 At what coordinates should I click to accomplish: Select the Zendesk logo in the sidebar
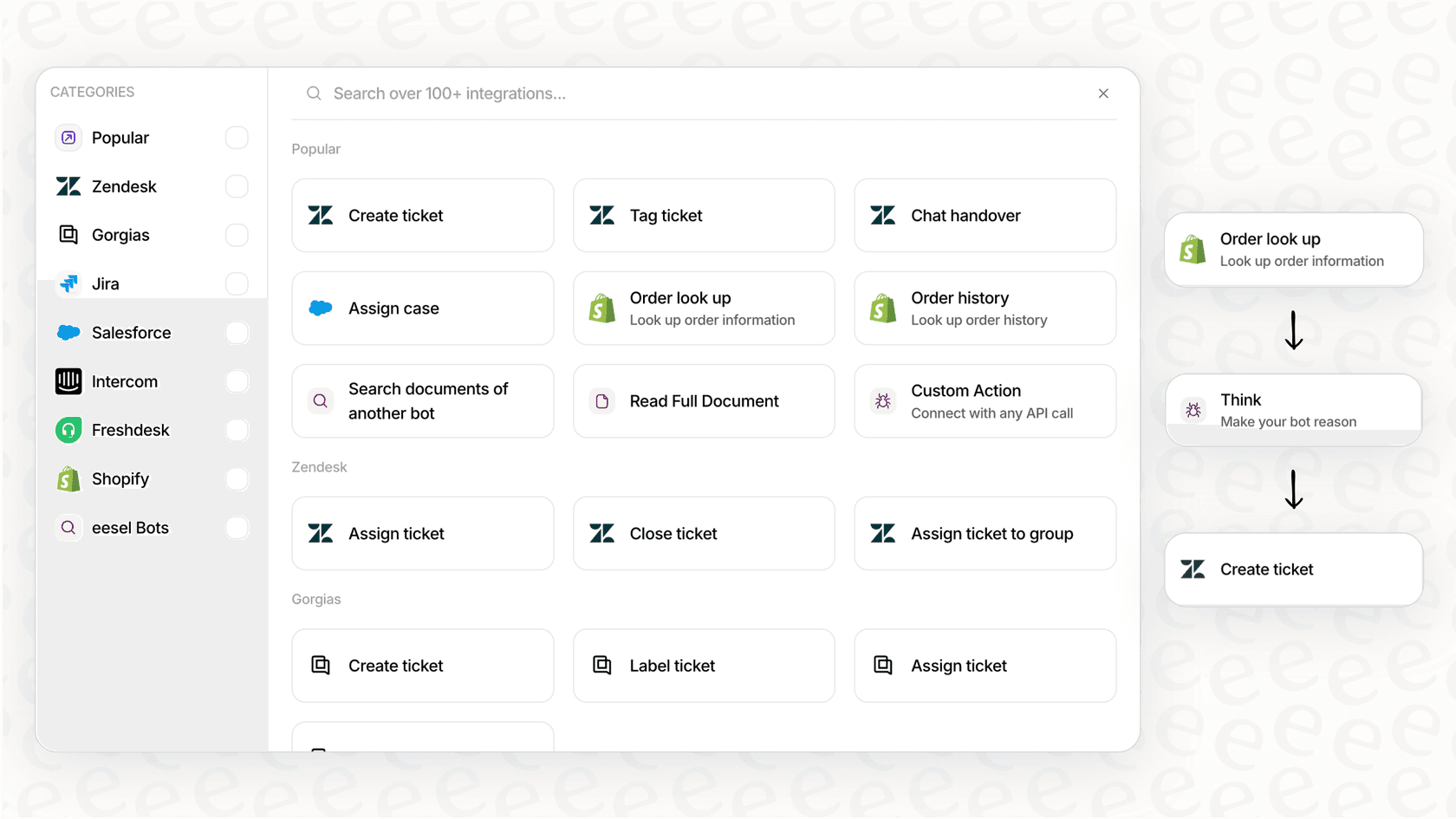click(68, 186)
